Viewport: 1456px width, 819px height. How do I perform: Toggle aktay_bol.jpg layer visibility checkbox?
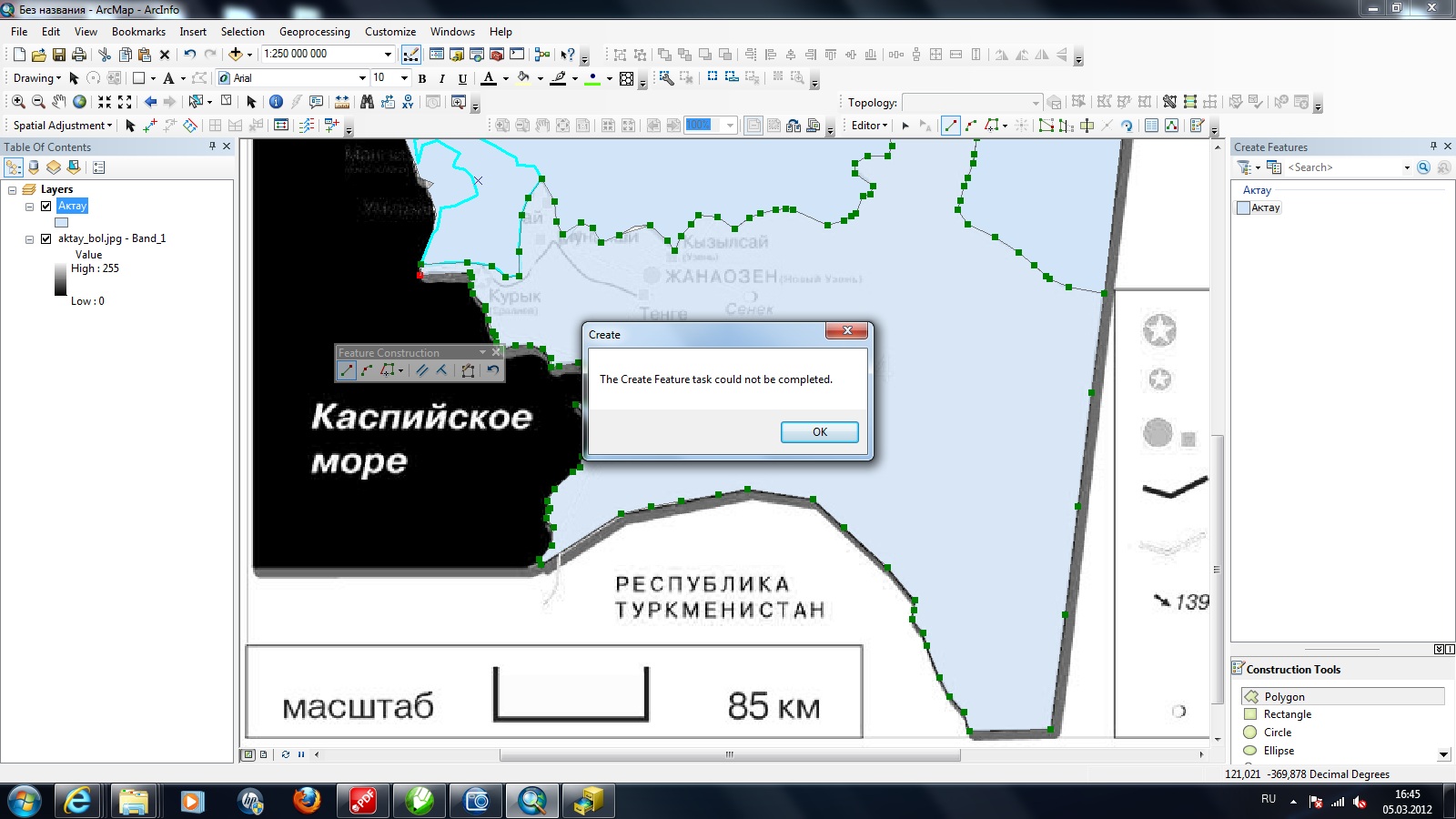tap(46, 238)
